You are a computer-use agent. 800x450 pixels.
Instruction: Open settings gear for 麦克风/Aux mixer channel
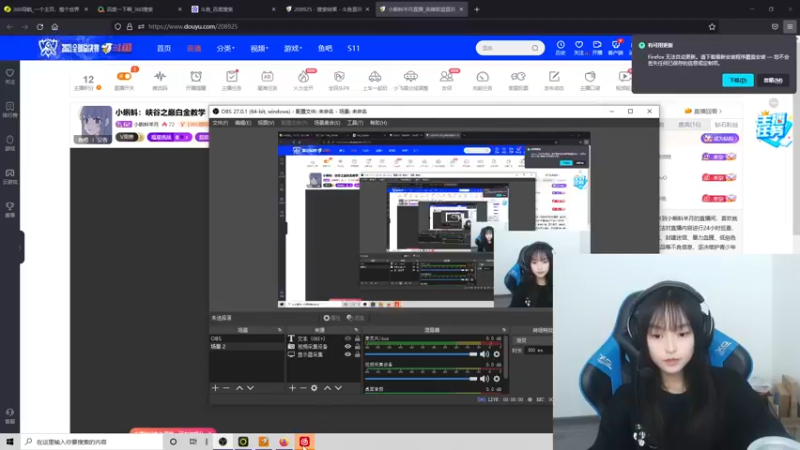pos(496,354)
